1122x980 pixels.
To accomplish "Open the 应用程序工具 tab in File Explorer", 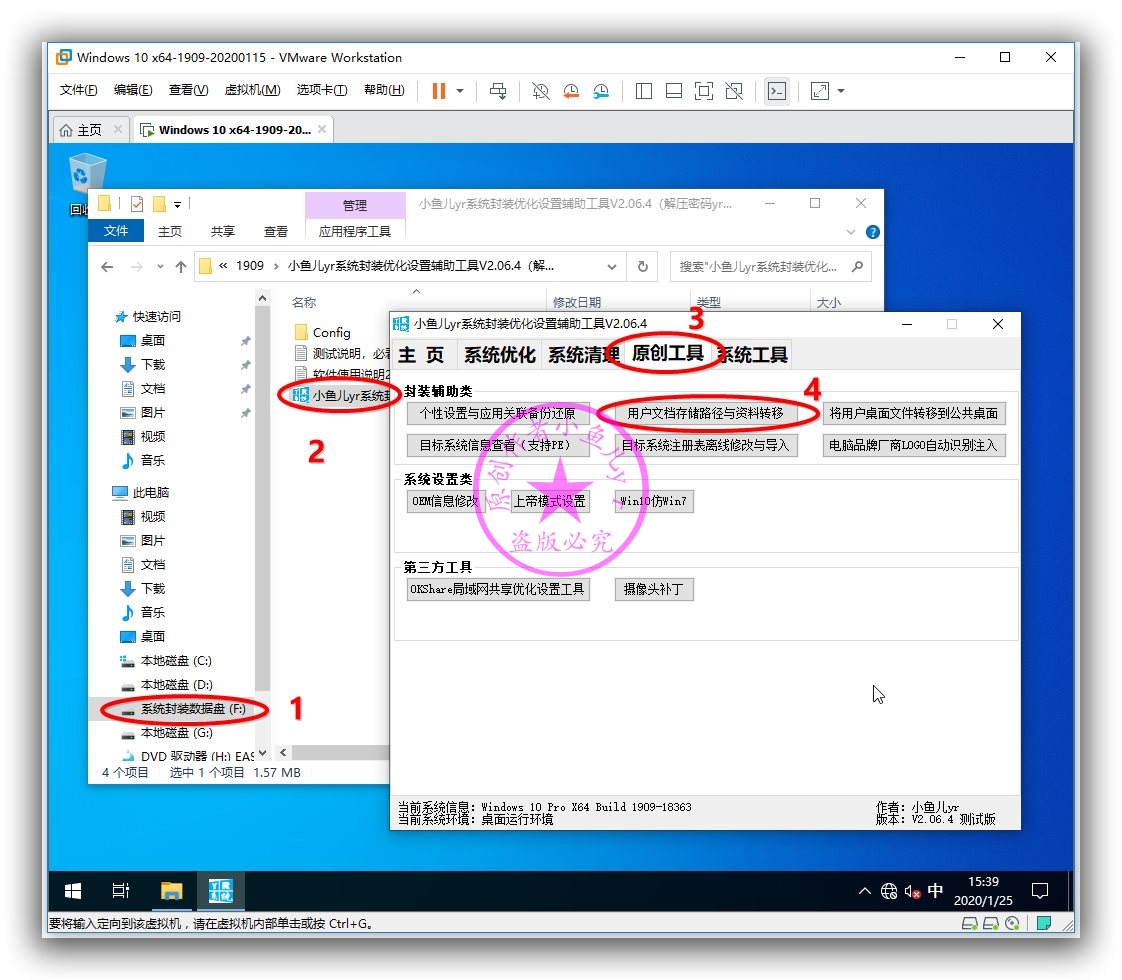I will point(355,231).
